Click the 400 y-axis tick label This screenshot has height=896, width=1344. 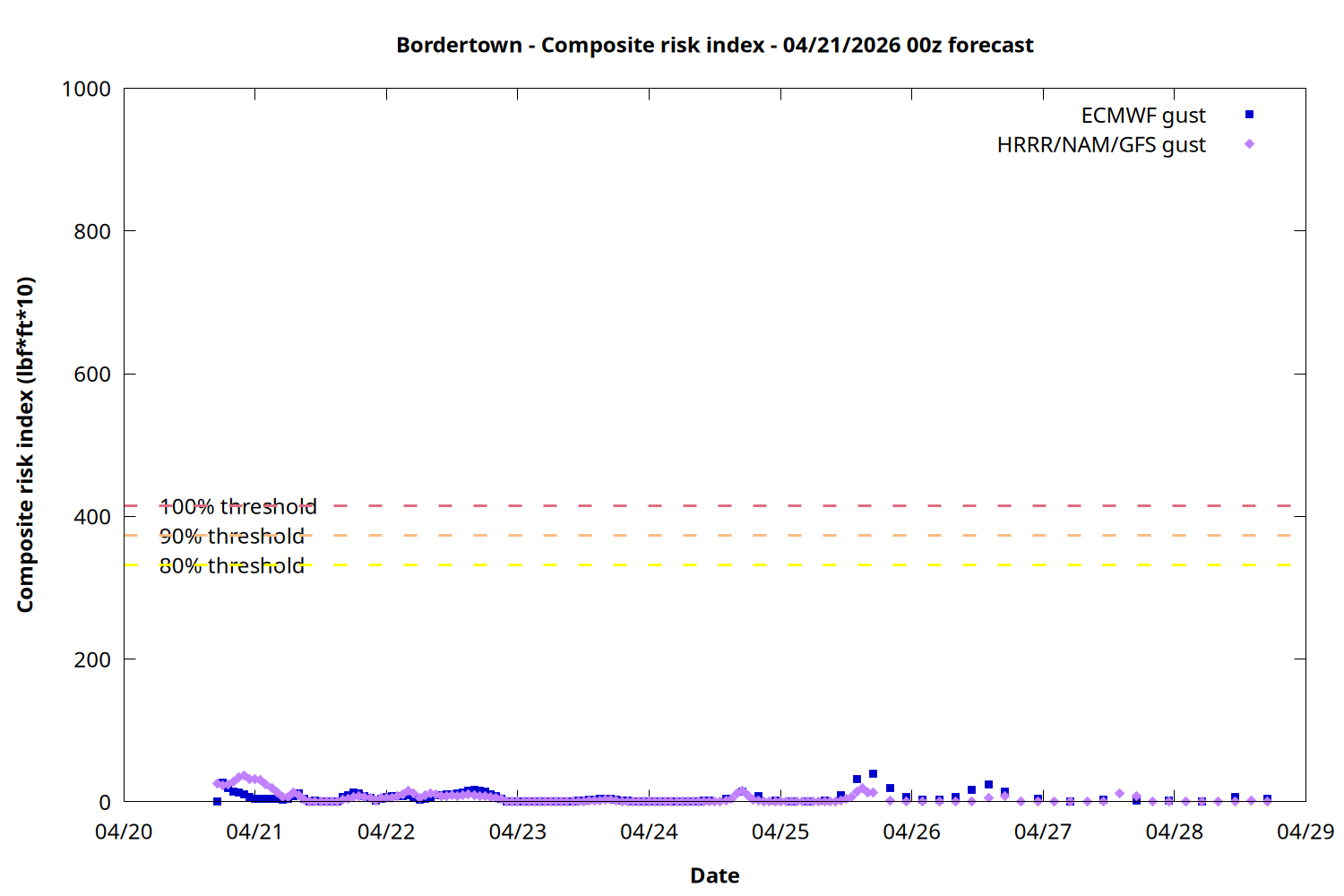tap(92, 517)
